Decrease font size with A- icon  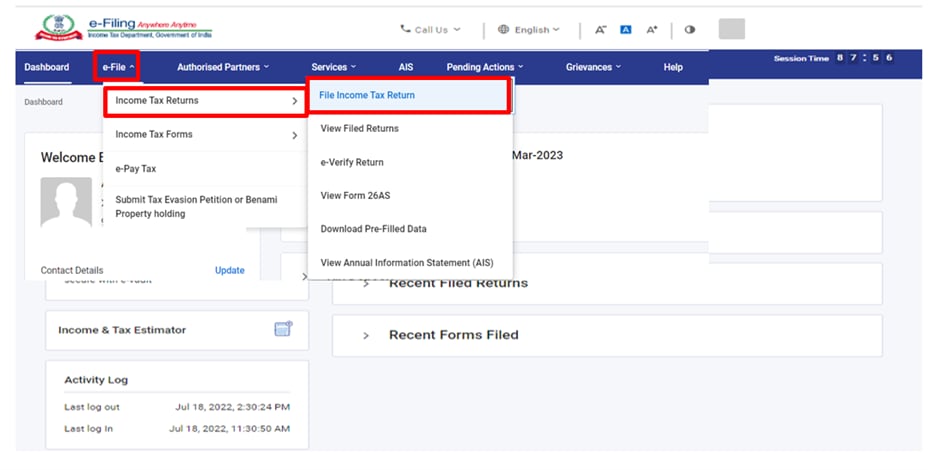[x=601, y=30]
